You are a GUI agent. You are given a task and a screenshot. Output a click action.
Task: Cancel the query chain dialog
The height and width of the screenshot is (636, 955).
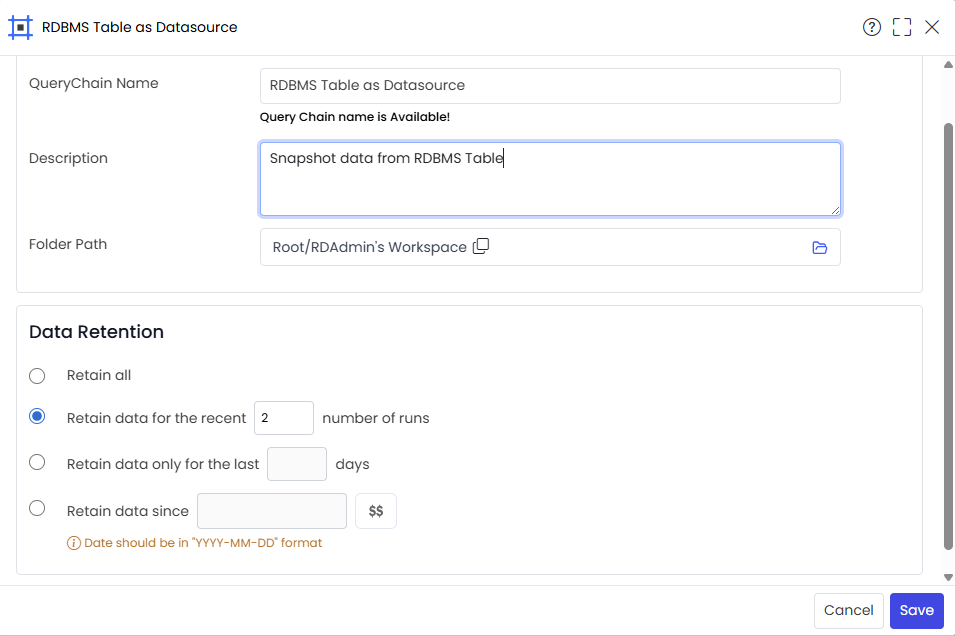tap(848, 610)
